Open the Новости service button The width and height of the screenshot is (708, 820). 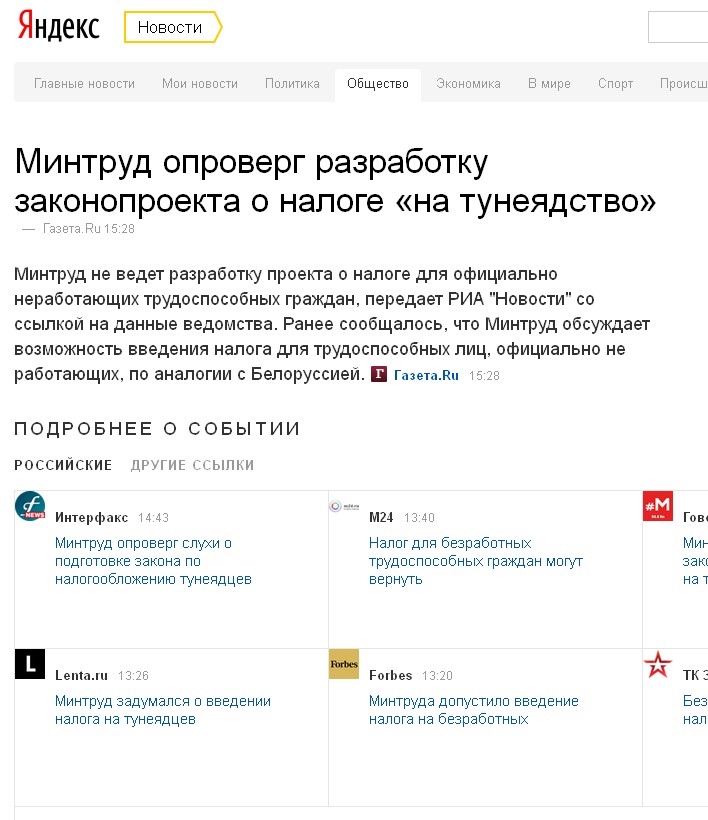coord(173,27)
